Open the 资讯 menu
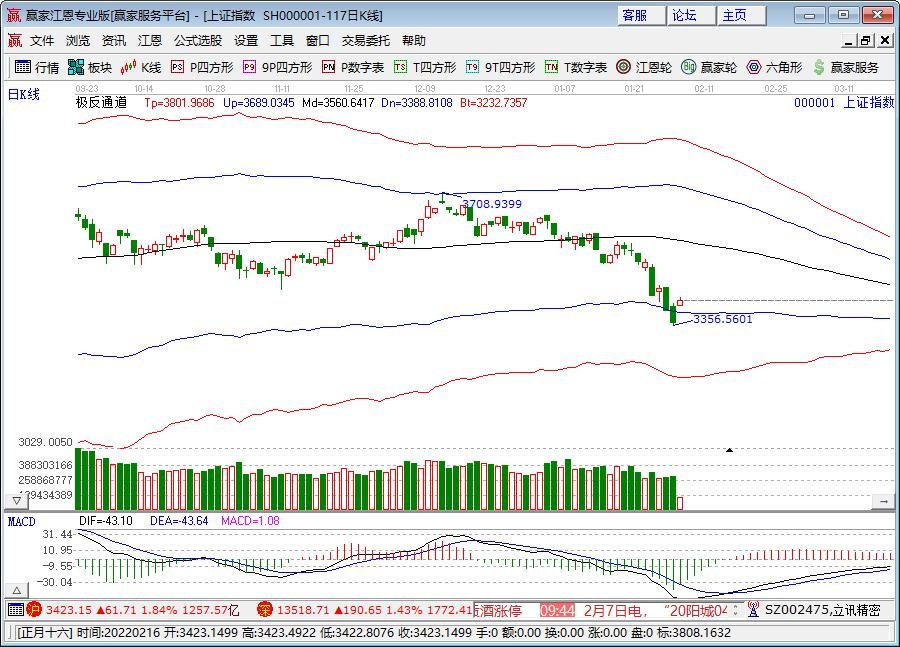This screenshot has width=900, height=647. pyautogui.click(x=114, y=40)
